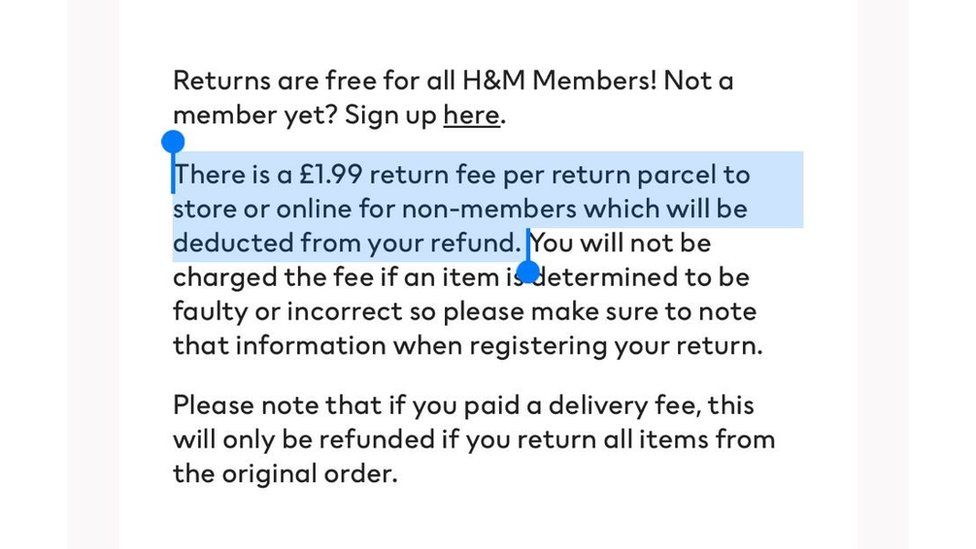Image resolution: width=976 pixels, height=549 pixels.
Task: Click the word 'non-members' in highlighted text
Action: point(489,209)
